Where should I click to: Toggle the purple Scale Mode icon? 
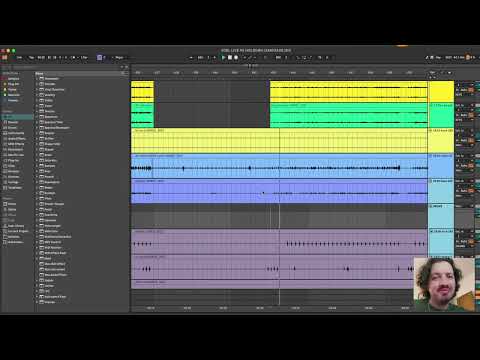click(99, 57)
